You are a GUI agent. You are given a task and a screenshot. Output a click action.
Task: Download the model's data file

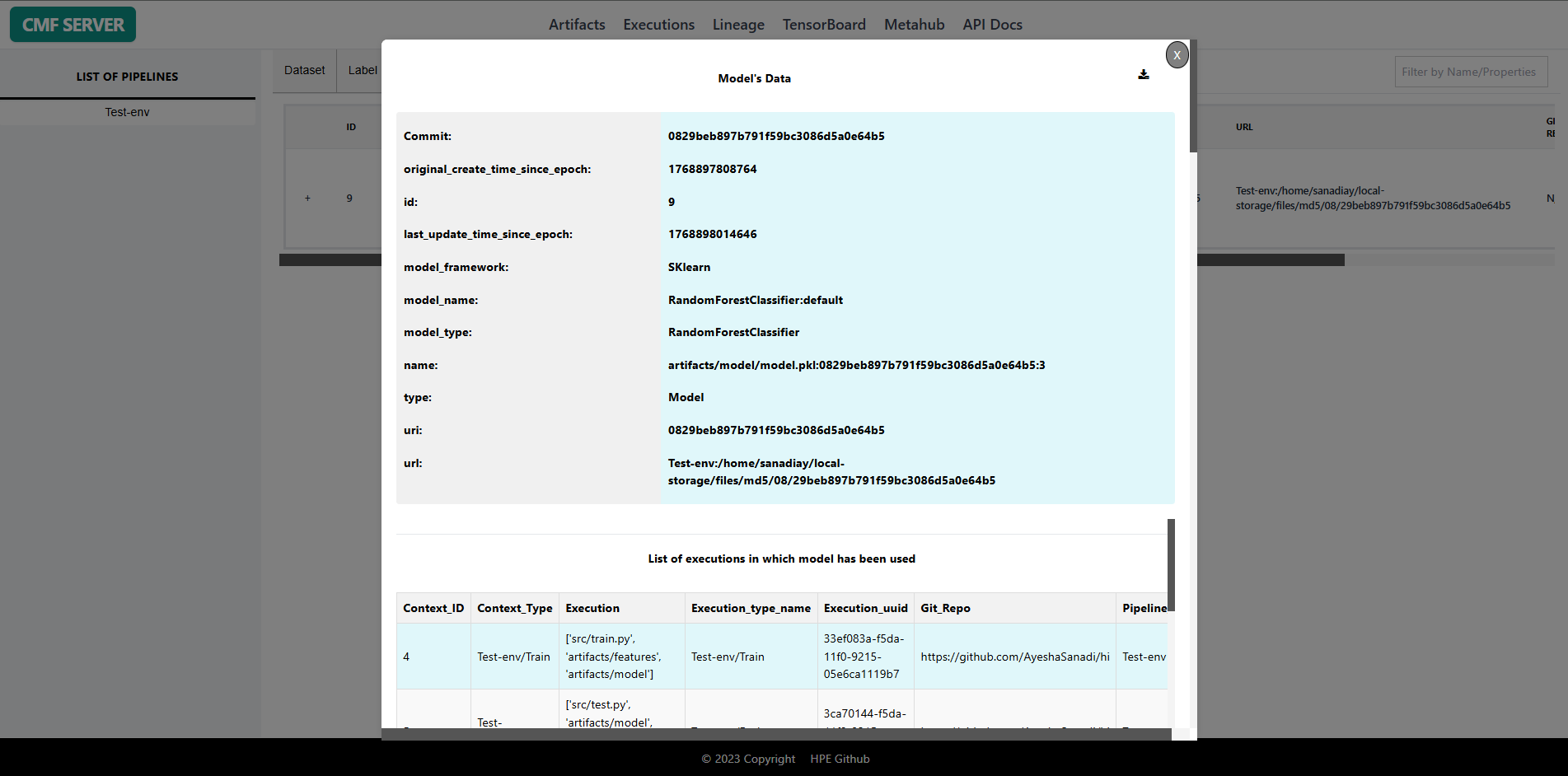[1143, 75]
